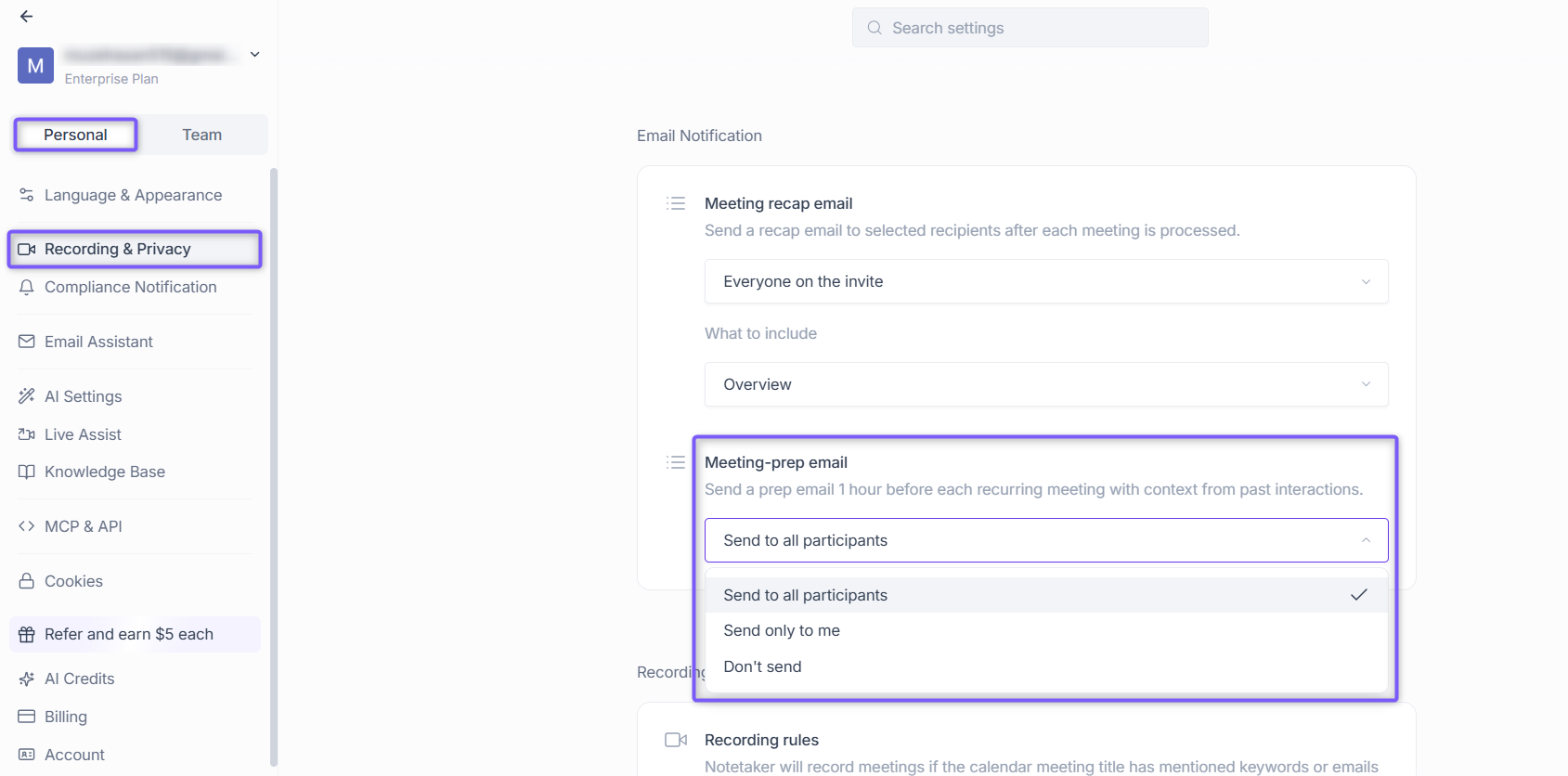Click the list icon beside Meeting recap email
This screenshot has width=1568, height=776.
[x=676, y=203]
